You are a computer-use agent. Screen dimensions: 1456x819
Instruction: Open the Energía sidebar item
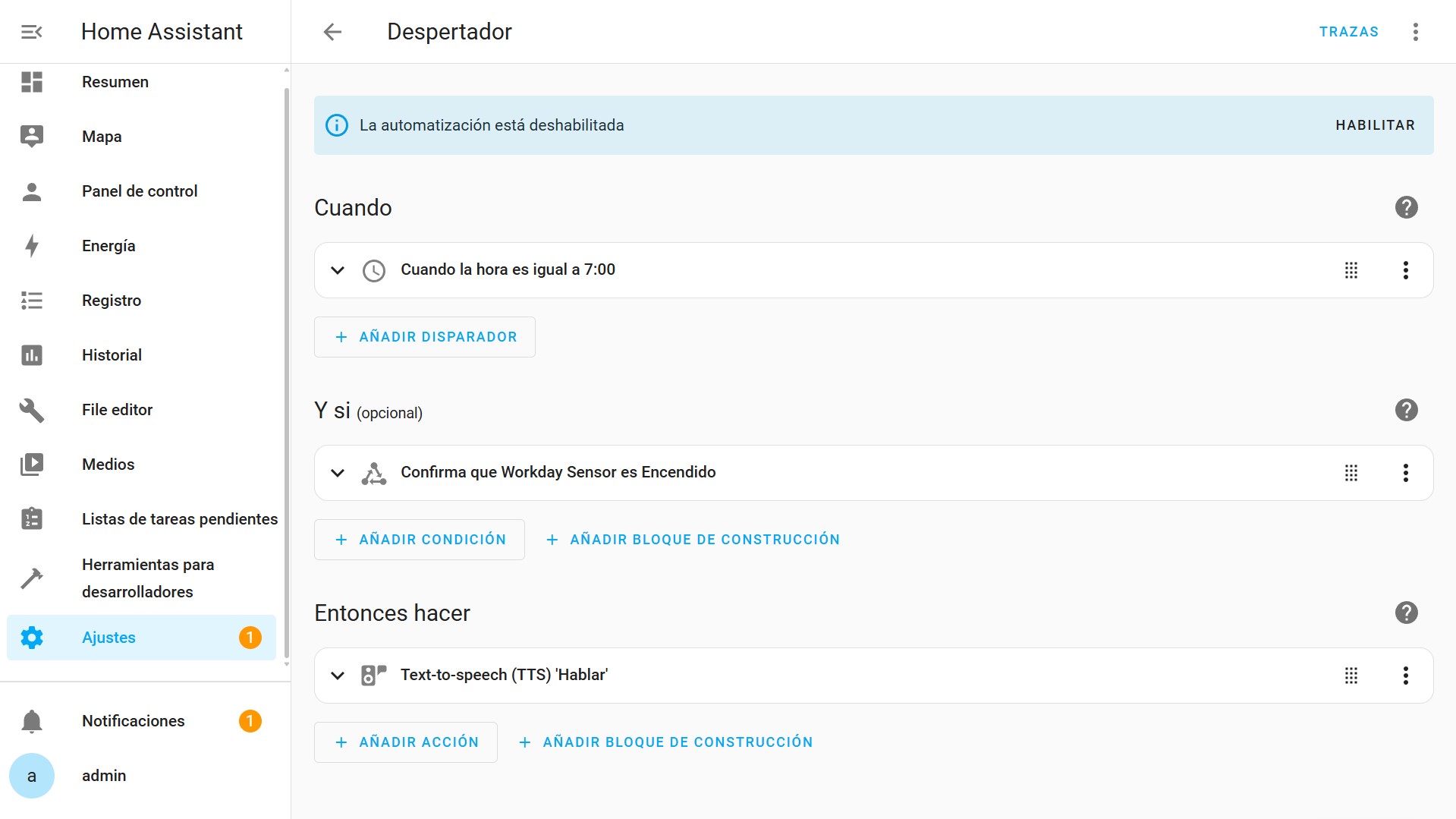108,246
